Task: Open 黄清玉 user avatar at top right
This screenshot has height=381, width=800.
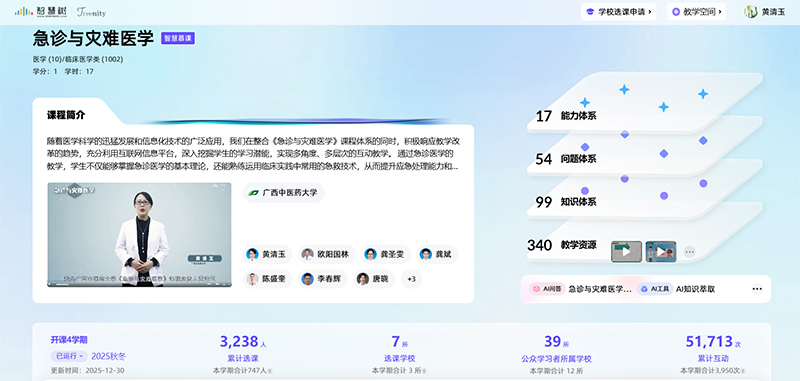Action: pyautogui.click(x=751, y=12)
